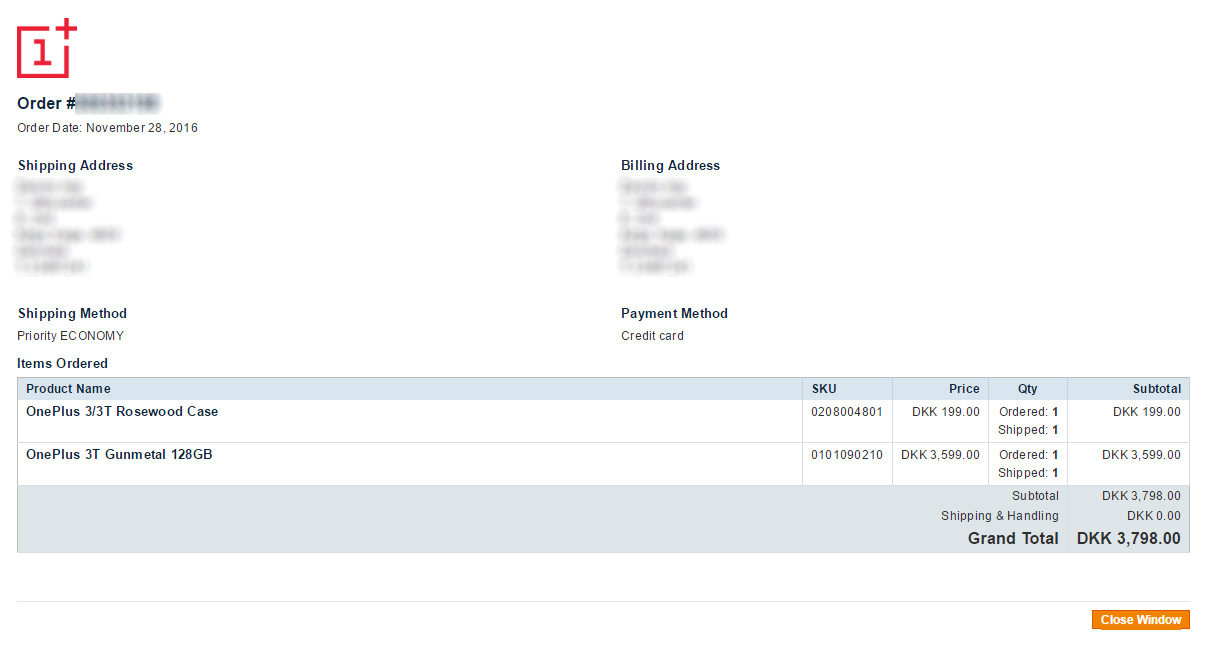This screenshot has height=658, width=1211.
Task: Click the Close Window button
Action: point(1140,620)
